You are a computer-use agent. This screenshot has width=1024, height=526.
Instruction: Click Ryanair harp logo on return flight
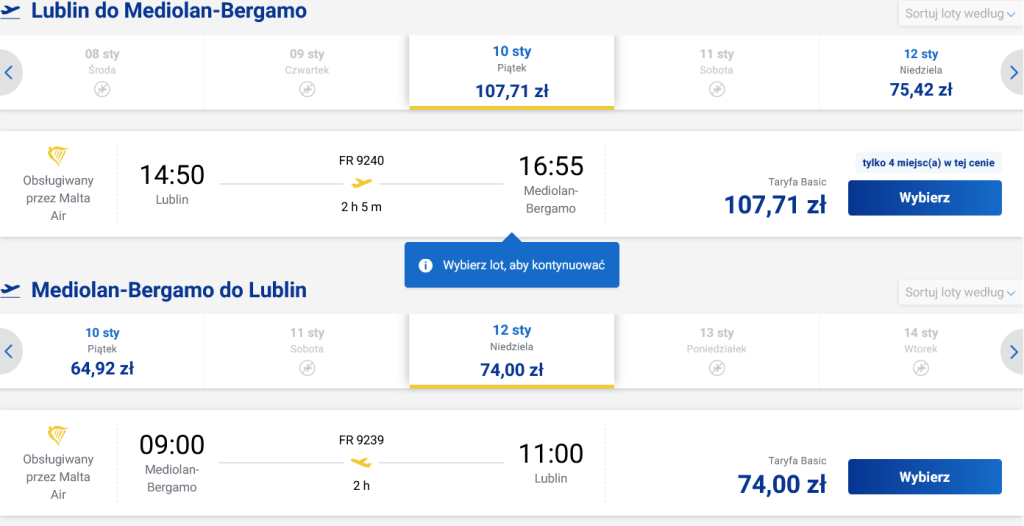58,436
